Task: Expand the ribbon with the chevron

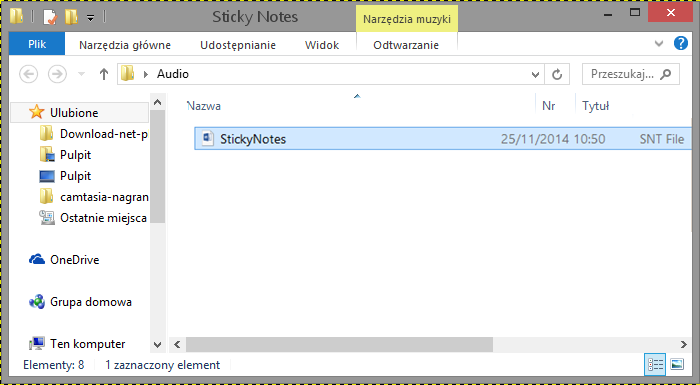Action: (659, 44)
